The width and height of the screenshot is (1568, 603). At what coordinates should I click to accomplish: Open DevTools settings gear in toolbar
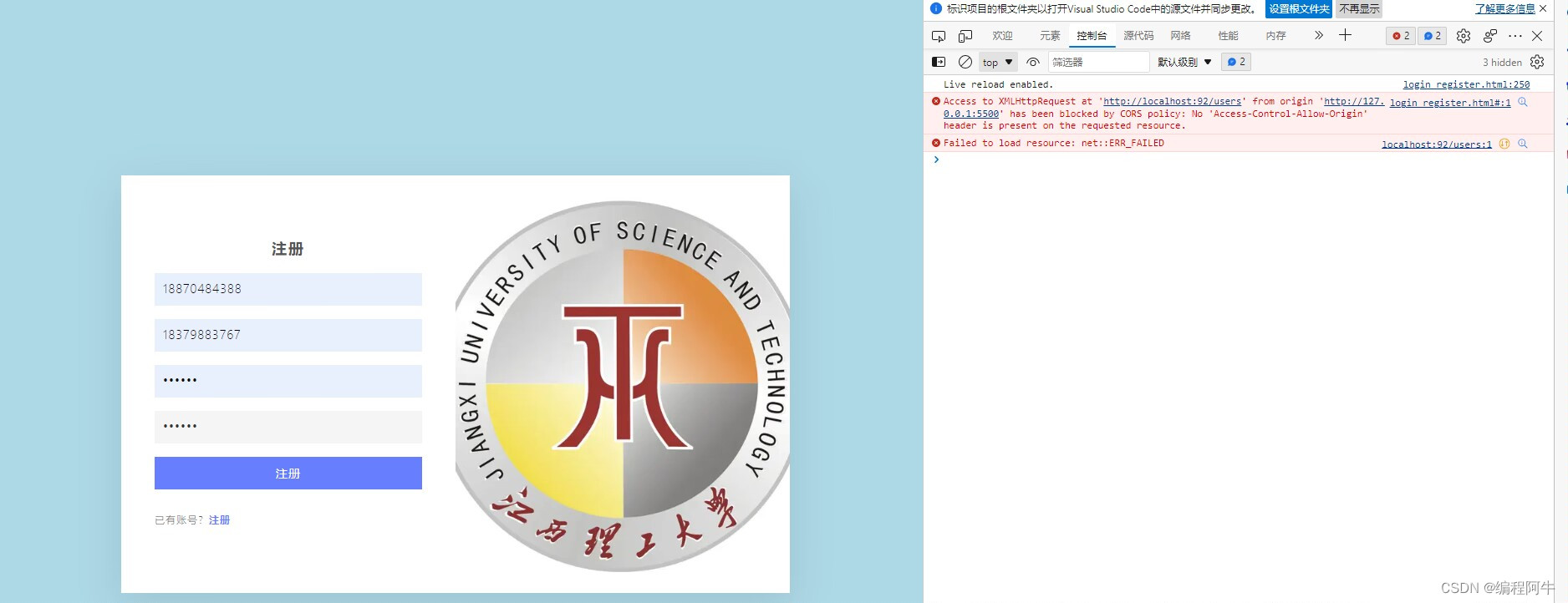1463,36
